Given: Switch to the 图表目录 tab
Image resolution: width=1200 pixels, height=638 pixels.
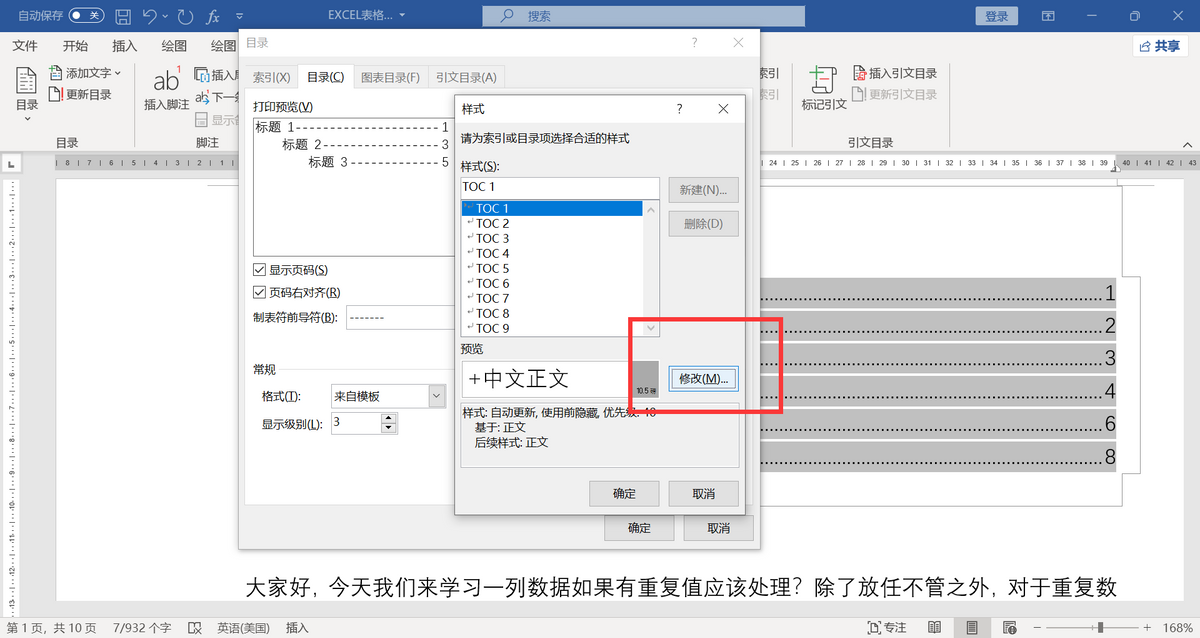Looking at the screenshot, I should pyautogui.click(x=389, y=77).
